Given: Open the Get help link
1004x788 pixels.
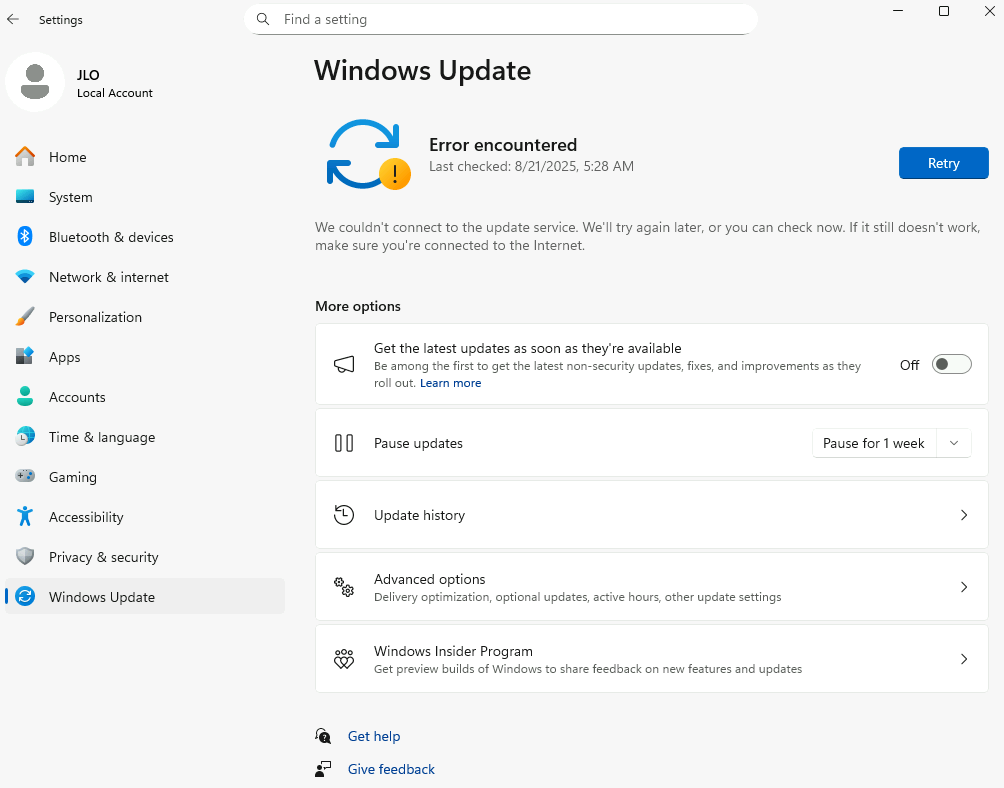Looking at the screenshot, I should (374, 736).
